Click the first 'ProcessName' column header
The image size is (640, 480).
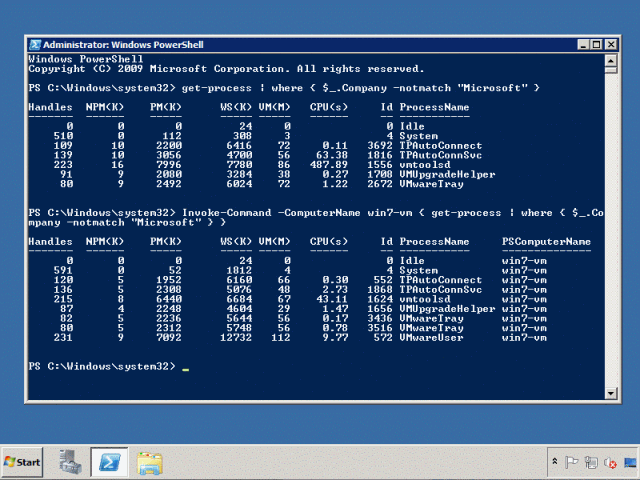tap(434, 107)
